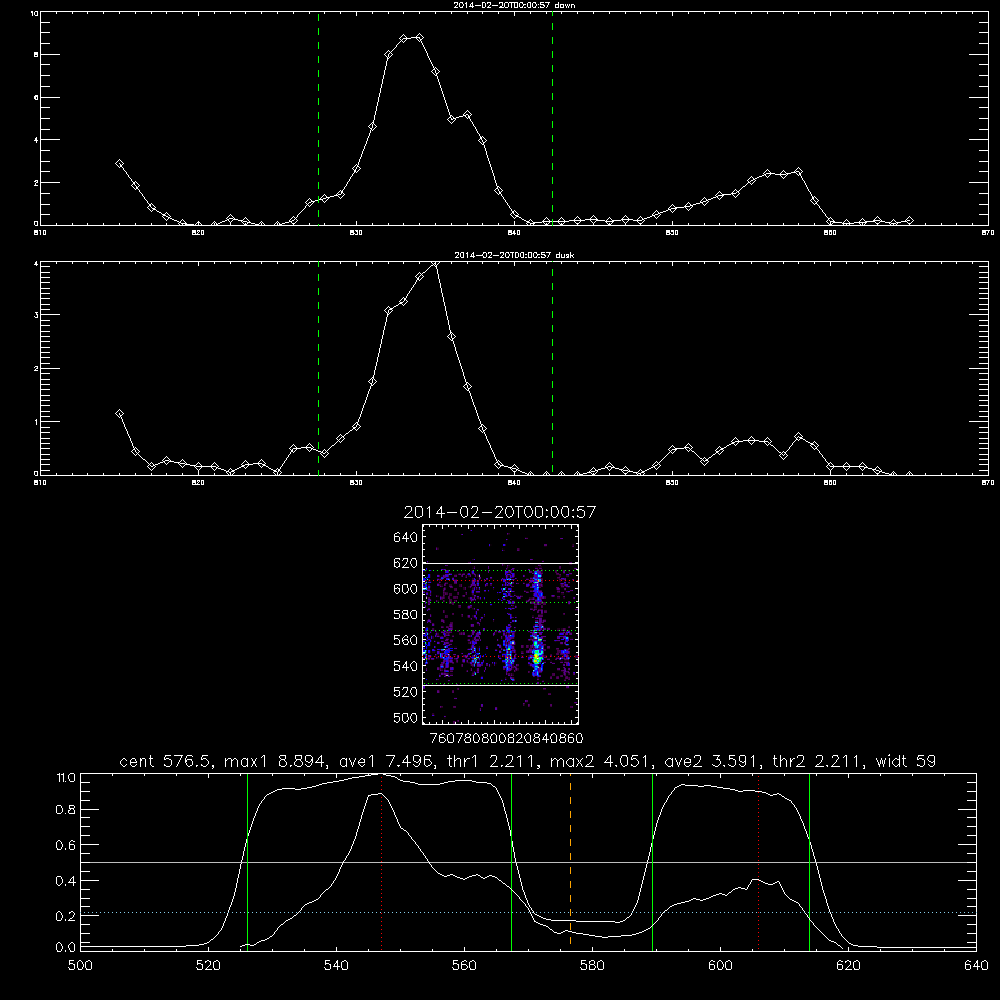Click the right green dashed line in dawn plot
Screen dimensions: 1000x1000
[x=552, y=118]
